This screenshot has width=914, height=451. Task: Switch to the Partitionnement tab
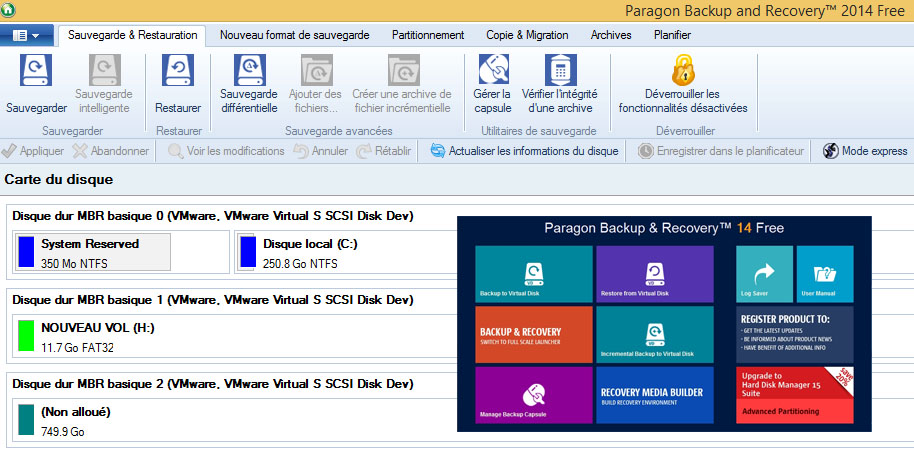pyautogui.click(x=428, y=36)
